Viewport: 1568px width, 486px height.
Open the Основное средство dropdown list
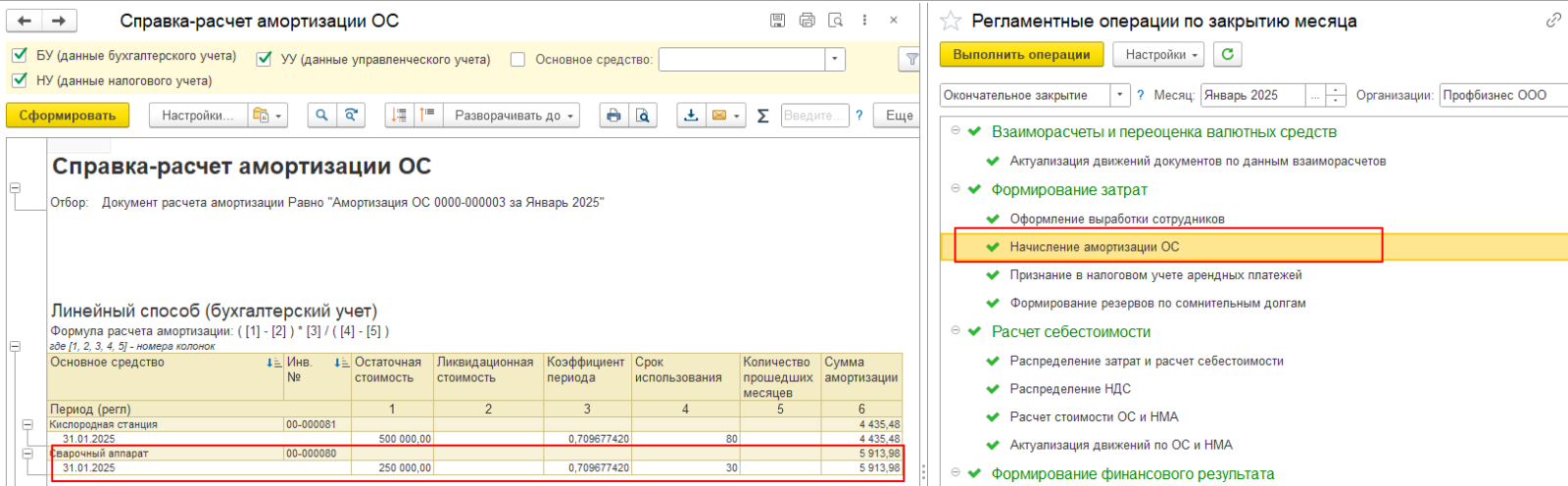(x=834, y=60)
